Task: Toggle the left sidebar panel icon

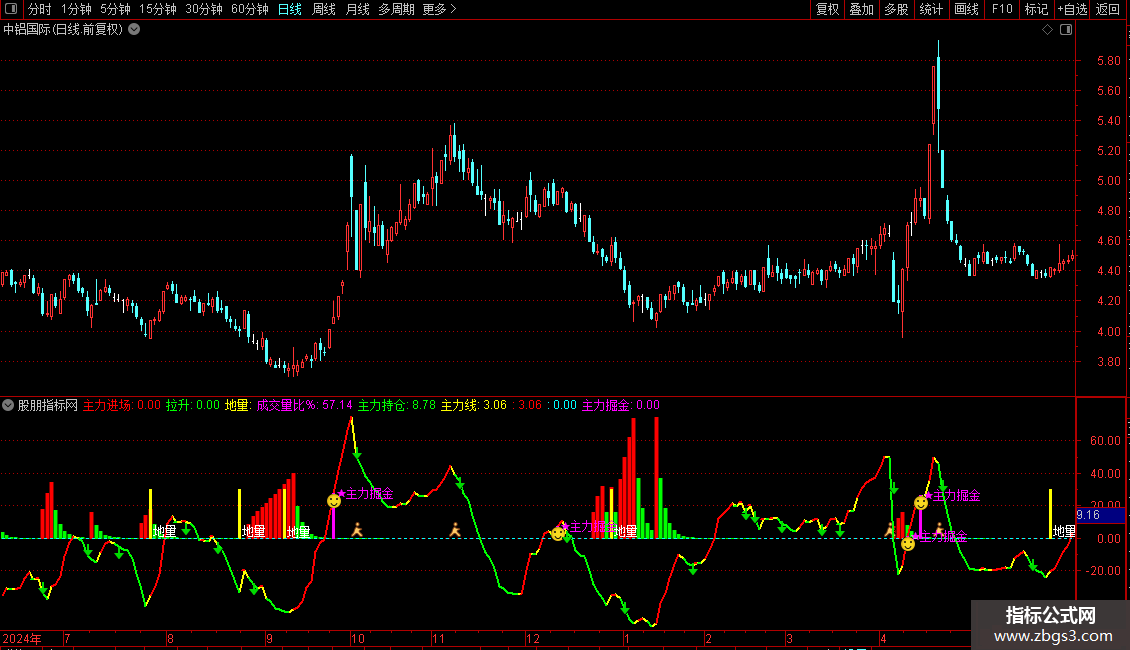Action: 10,10
